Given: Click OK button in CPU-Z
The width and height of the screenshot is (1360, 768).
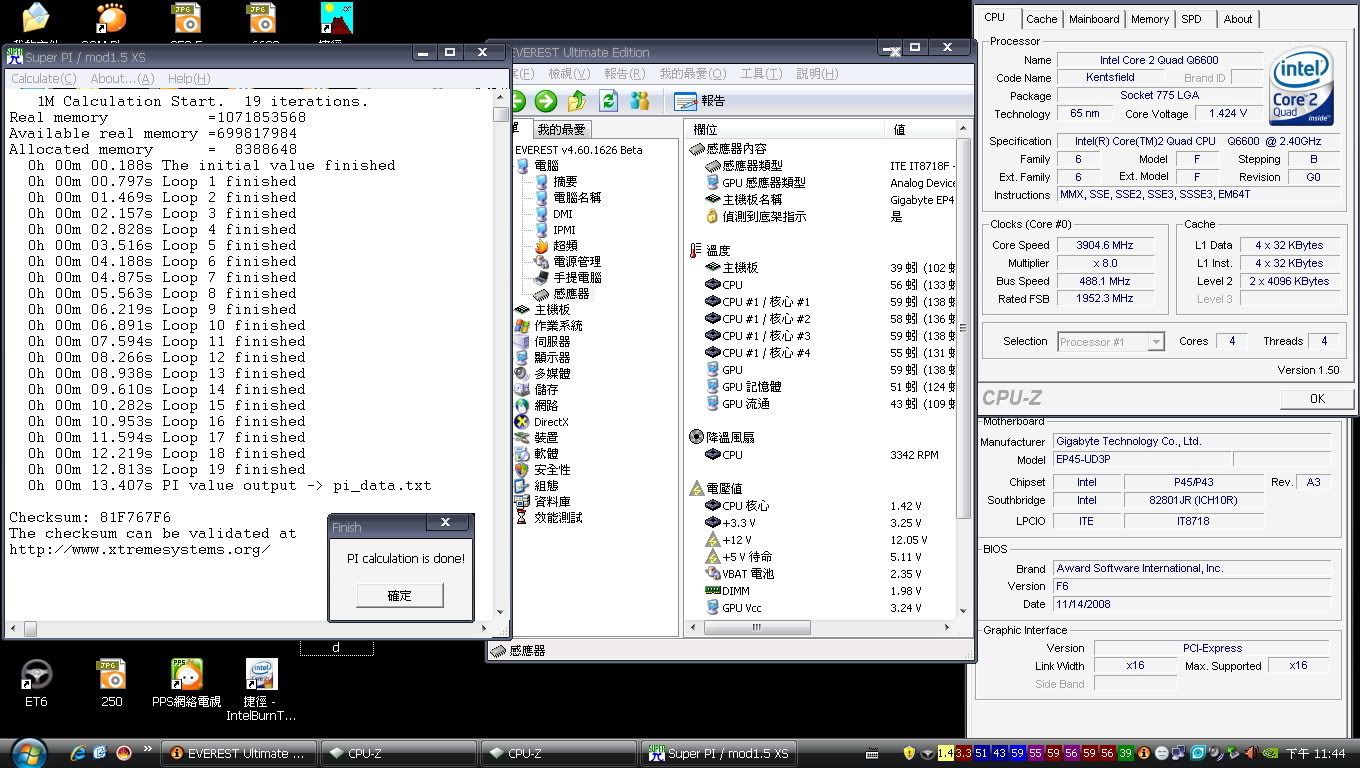Looking at the screenshot, I should (1317, 398).
